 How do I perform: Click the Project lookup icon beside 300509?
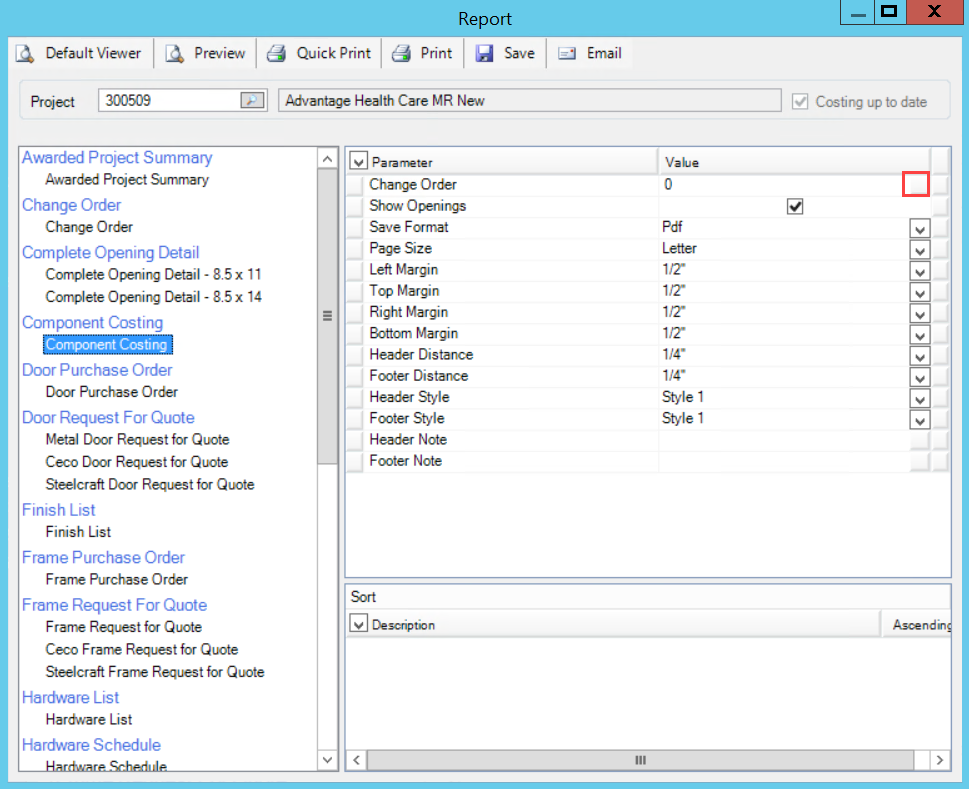coord(252,101)
